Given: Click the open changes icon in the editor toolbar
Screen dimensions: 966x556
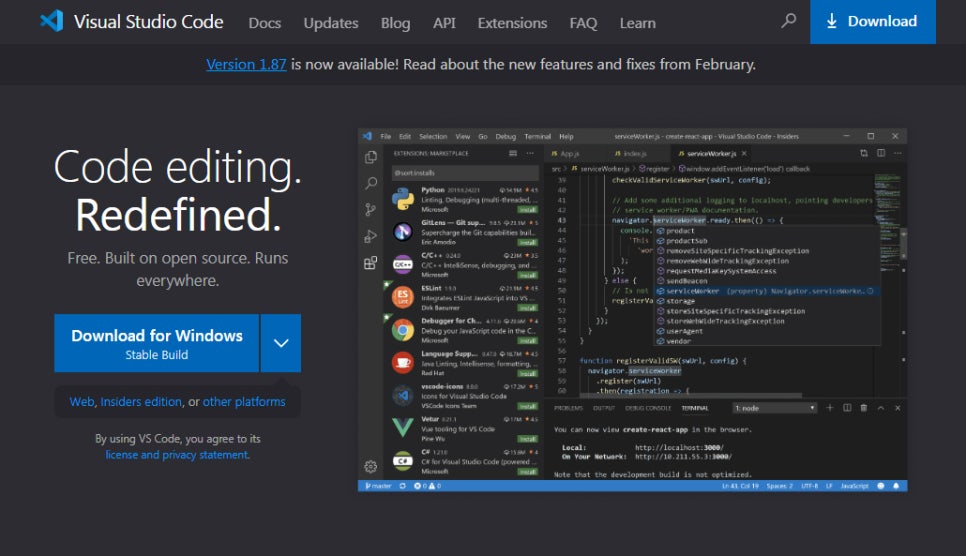Looking at the screenshot, I should (864, 153).
